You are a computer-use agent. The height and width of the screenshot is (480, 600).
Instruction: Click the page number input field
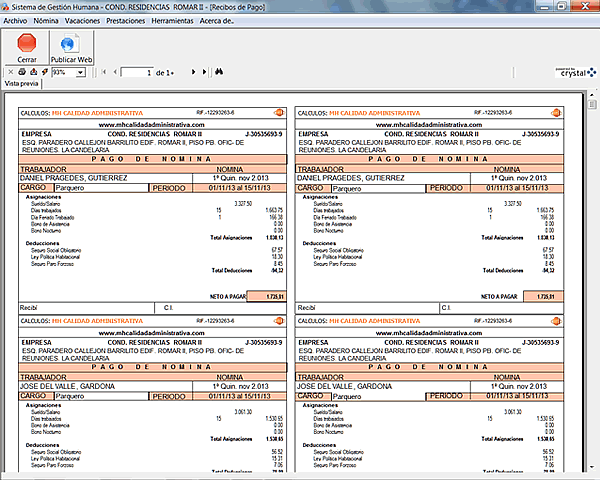coord(136,73)
